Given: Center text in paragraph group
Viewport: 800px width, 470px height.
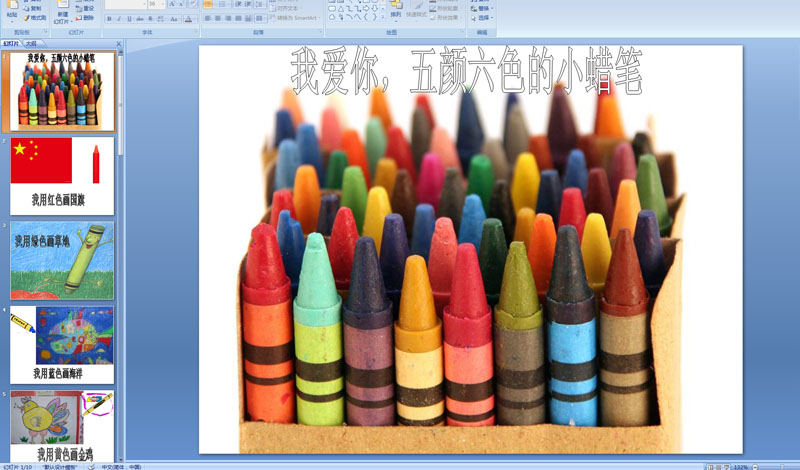Looking at the screenshot, I should click(x=217, y=18).
